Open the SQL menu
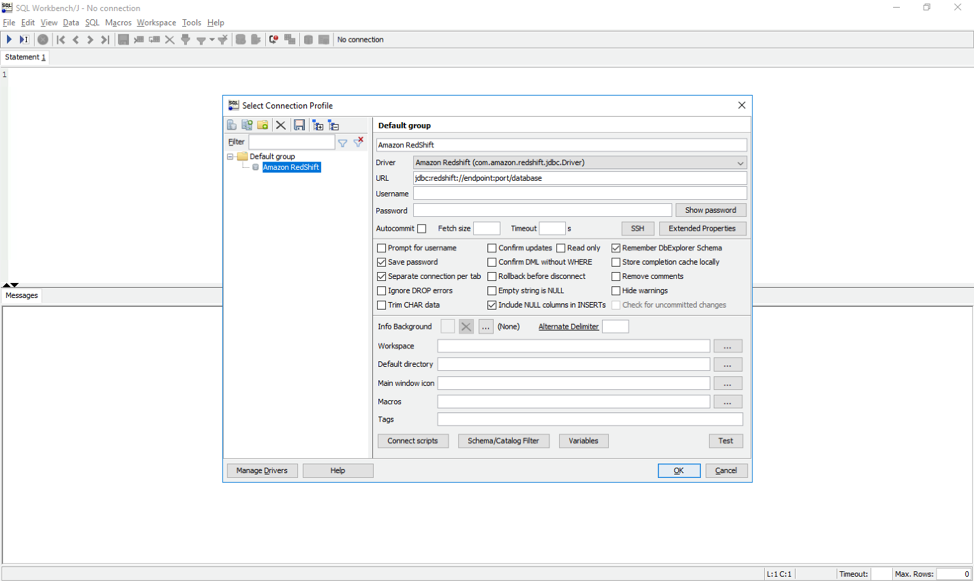Viewport: 974px width, 581px height. click(92, 22)
